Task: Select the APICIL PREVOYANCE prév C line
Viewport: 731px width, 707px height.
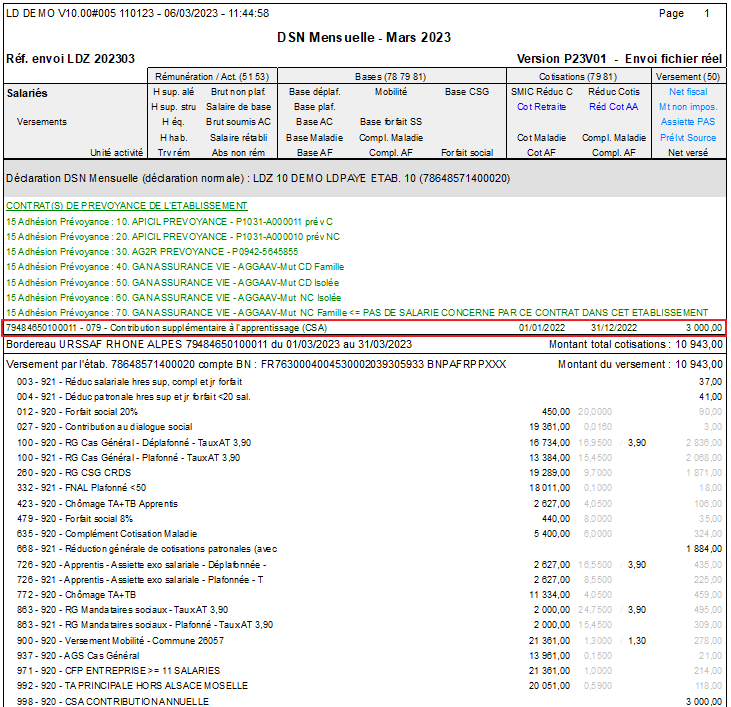Action: coord(169,220)
